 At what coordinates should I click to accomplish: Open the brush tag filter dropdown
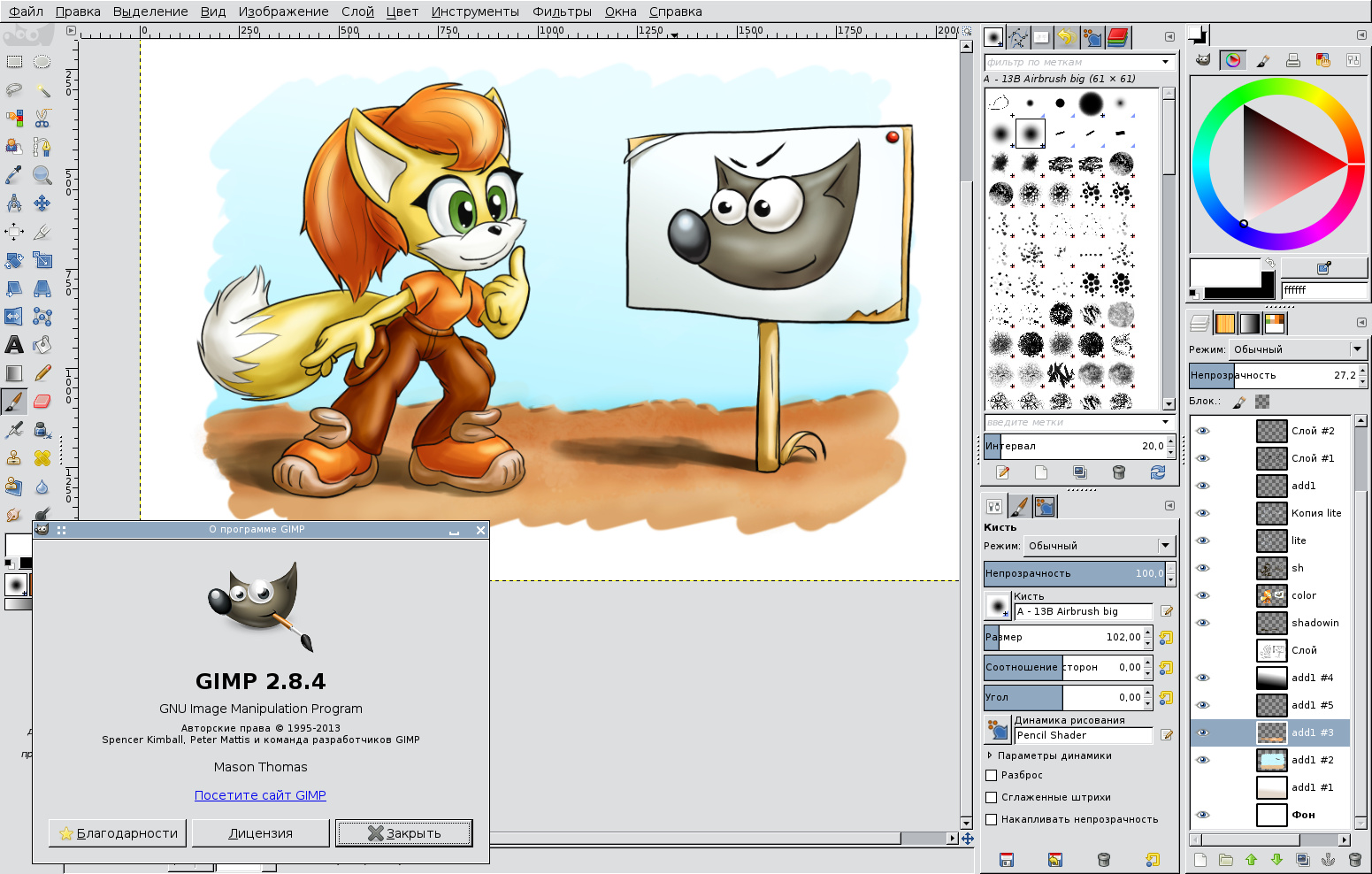[x=1165, y=62]
